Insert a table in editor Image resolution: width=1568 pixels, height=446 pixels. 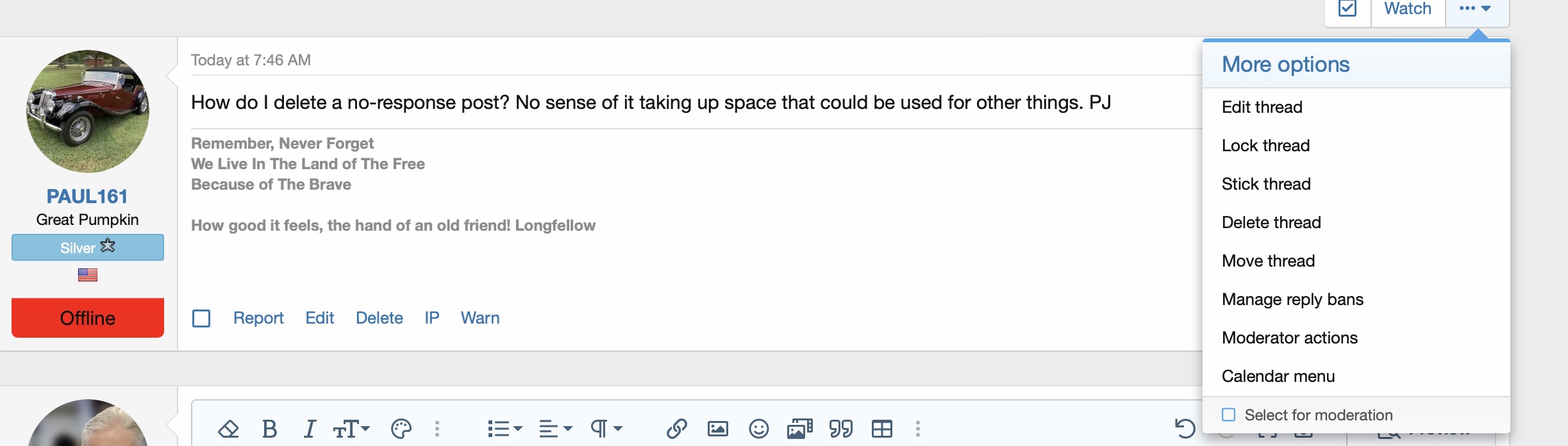tap(882, 429)
